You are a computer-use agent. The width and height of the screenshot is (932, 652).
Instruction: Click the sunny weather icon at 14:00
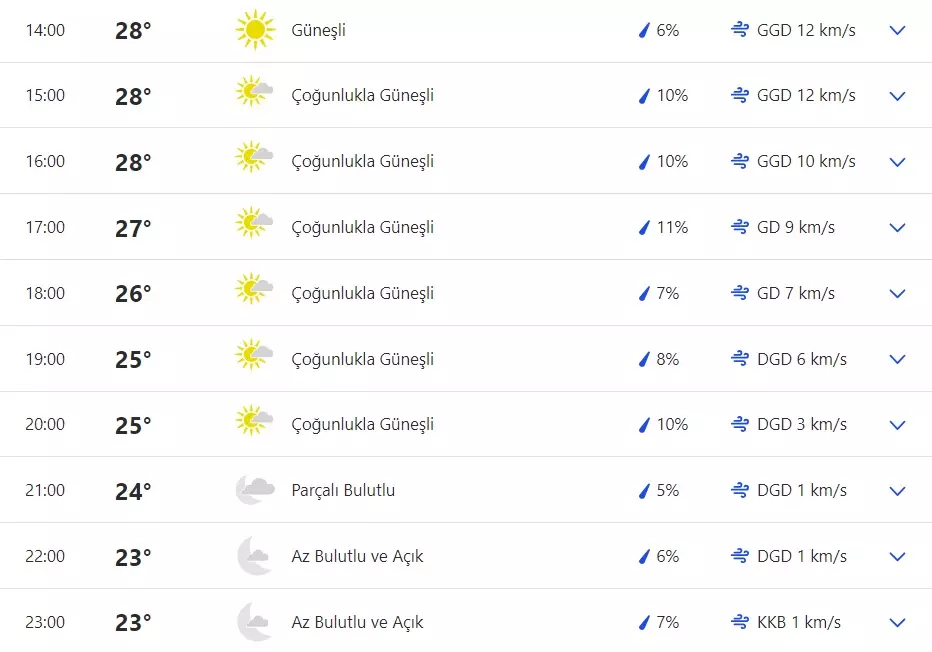255,30
